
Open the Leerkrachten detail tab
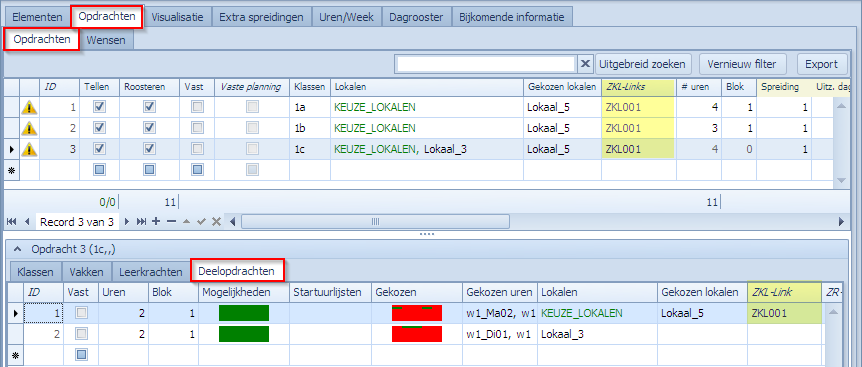(x=151, y=271)
